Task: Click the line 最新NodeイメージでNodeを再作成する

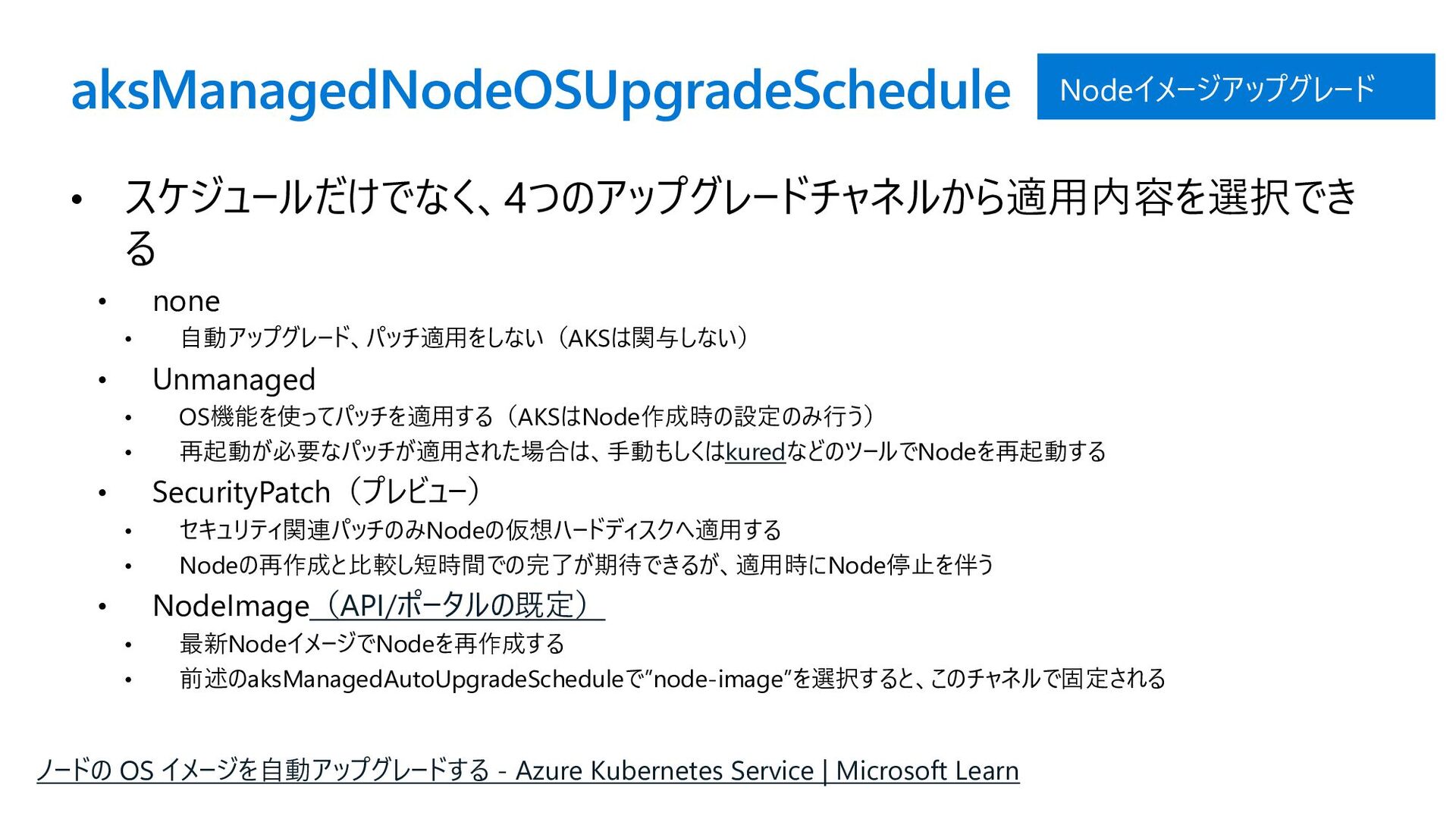Action: (372, 644)
